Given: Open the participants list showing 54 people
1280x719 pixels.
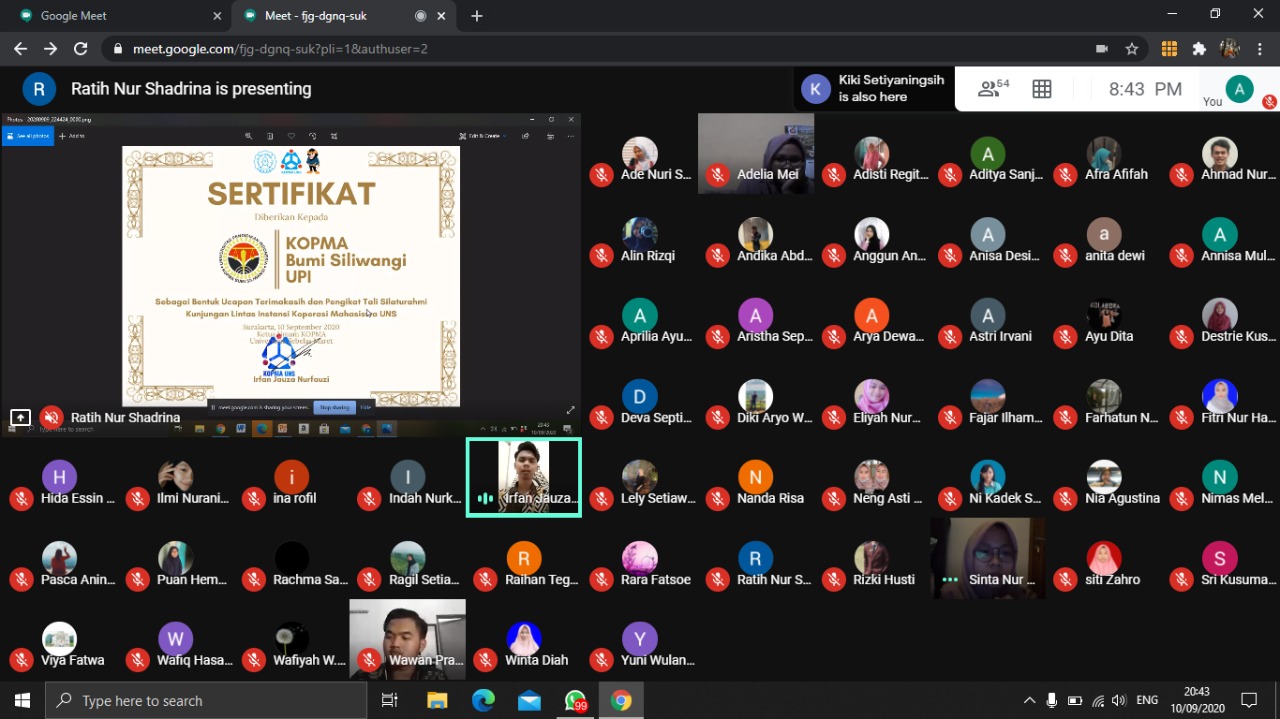Looking at the screenshot, I should (x=992, y=89).
